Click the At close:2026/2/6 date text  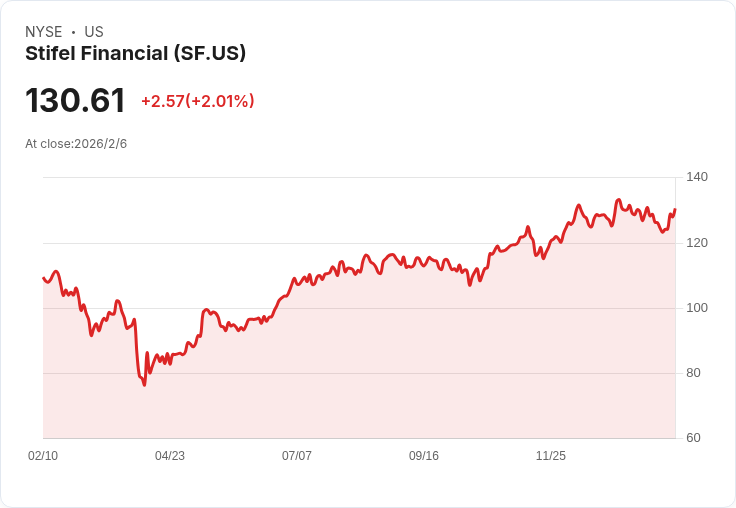click(76, 144)
